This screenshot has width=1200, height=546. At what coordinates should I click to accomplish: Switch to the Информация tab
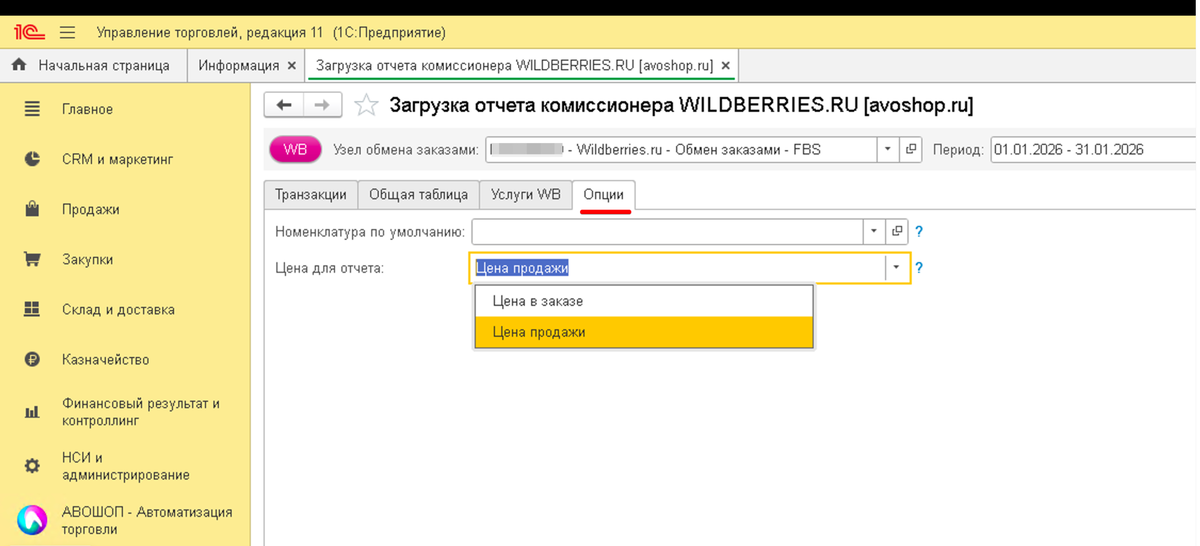pos(238,66)
